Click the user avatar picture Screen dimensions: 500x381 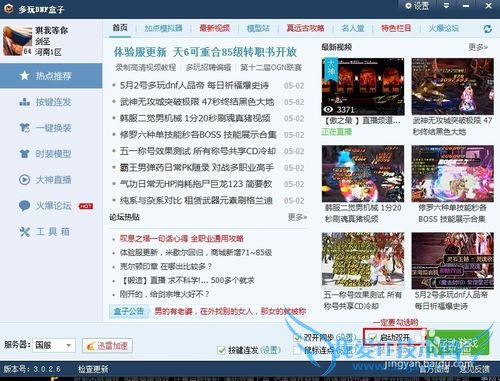pyautogui.click(x=18, y=41)
